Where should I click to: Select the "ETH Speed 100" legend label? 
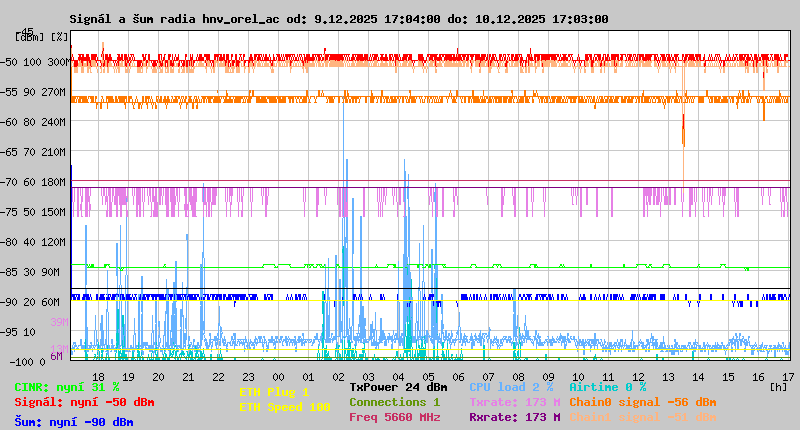click(284, 407)
